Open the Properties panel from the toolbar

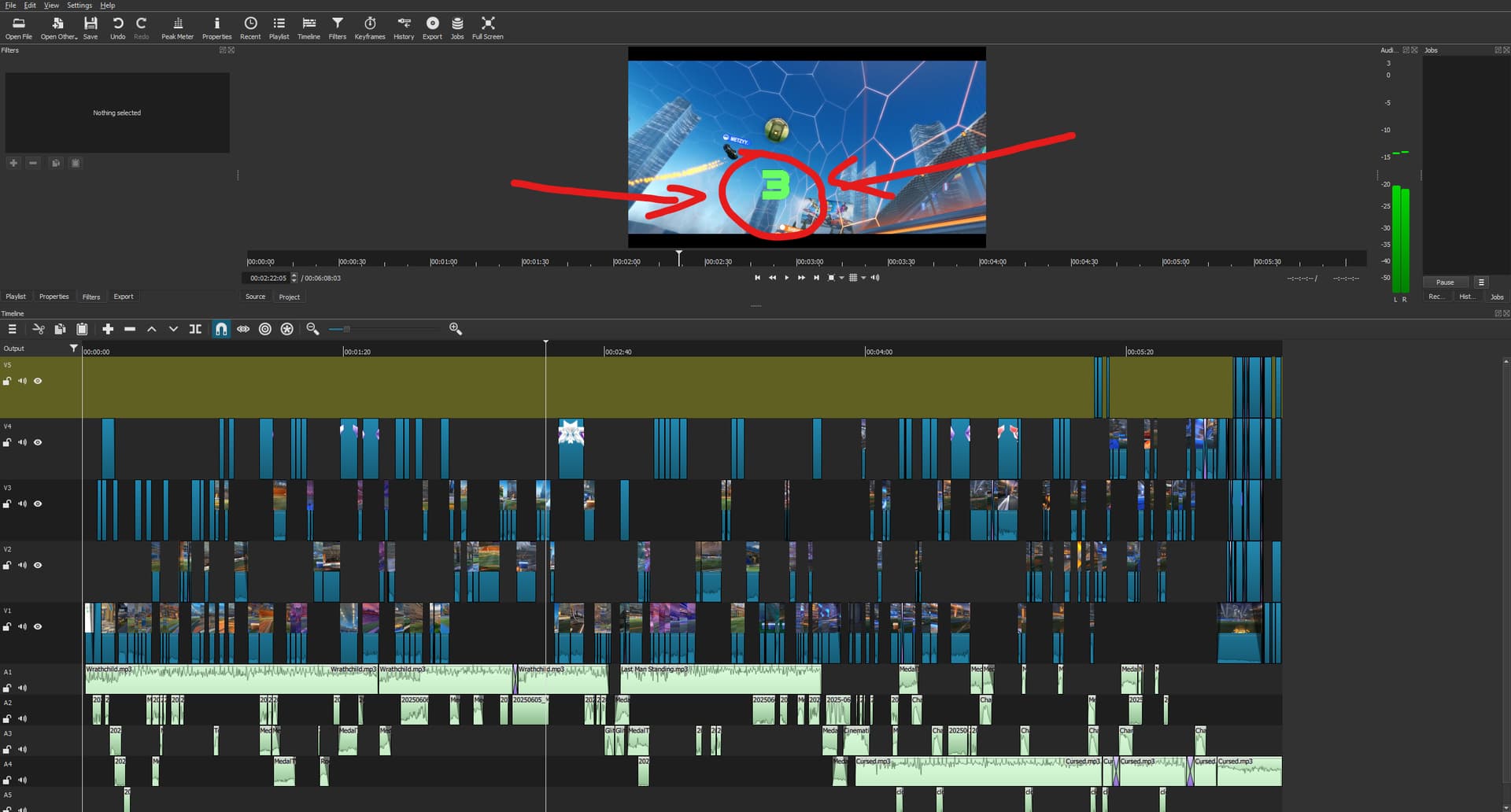(216, 28)
